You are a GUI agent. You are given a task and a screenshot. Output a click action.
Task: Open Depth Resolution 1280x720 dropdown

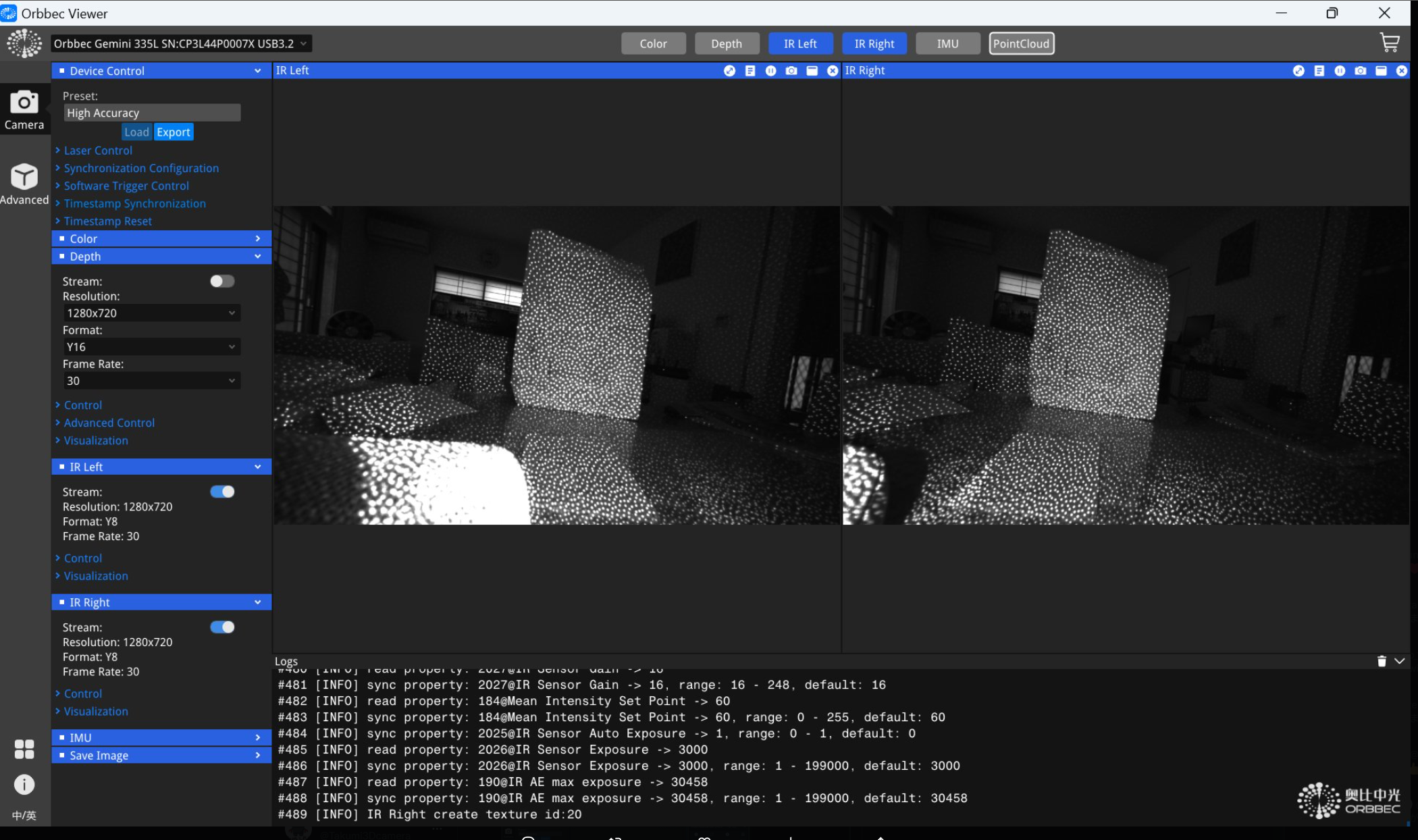tap(151, 313)
